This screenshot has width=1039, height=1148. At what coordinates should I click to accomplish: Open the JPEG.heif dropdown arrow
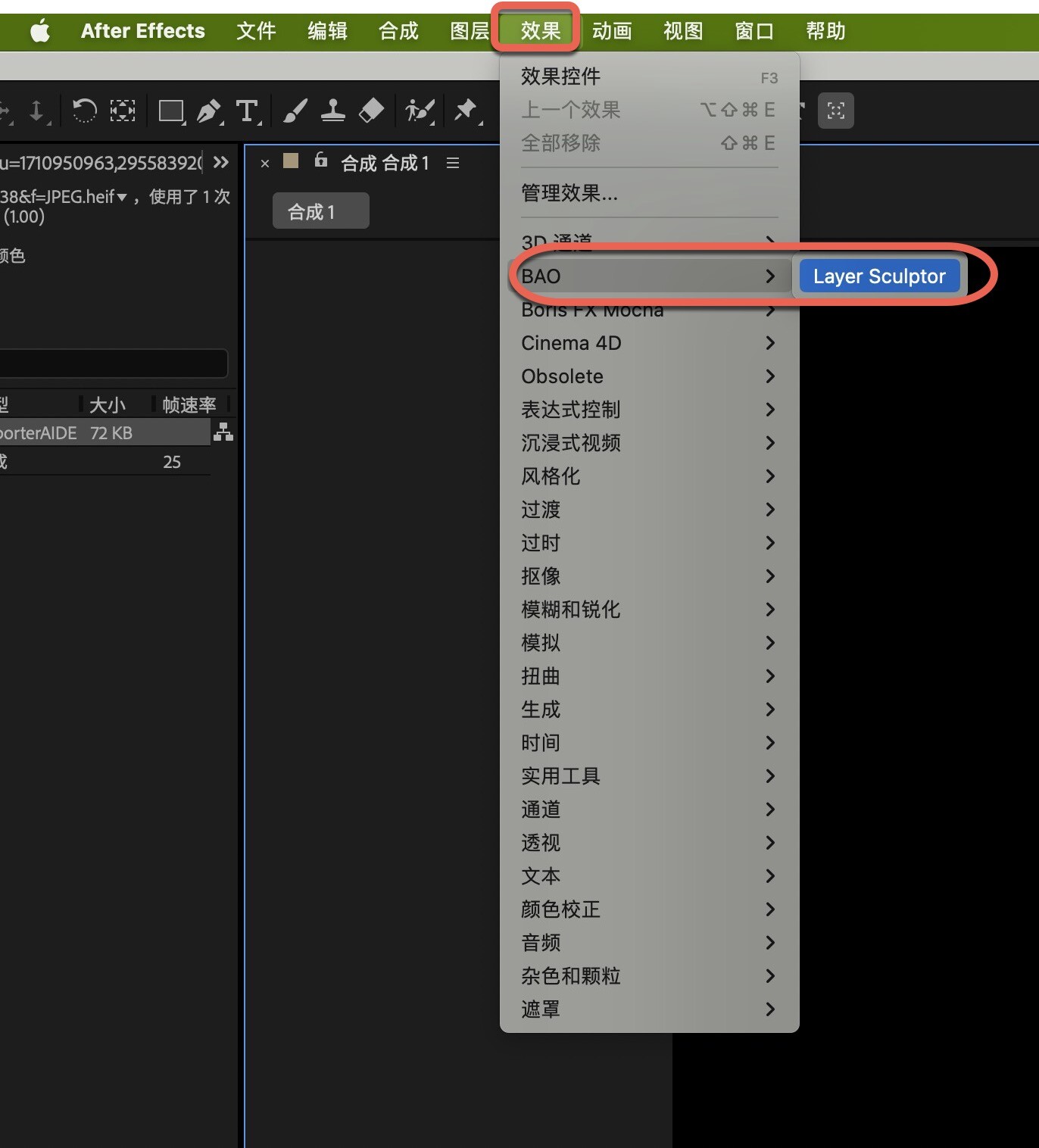coord(122,198)
